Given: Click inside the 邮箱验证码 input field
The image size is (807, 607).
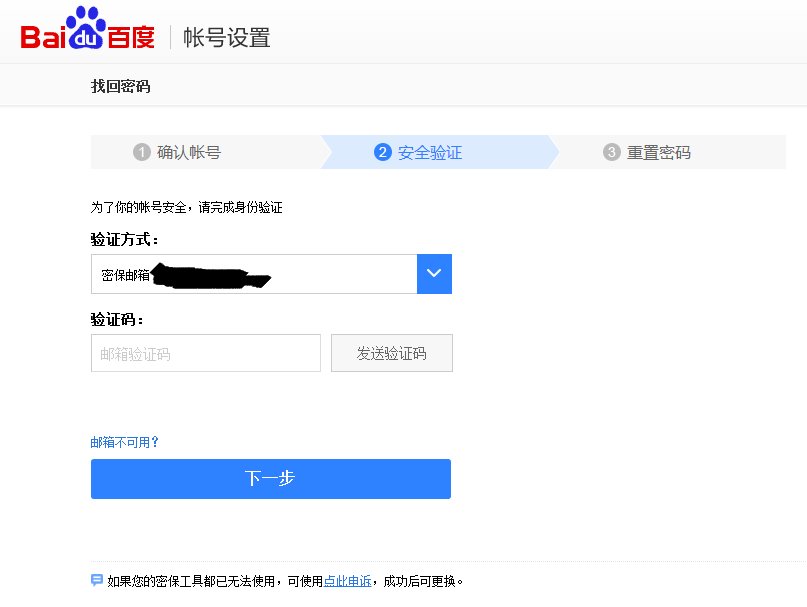Looking at the screenshot, I should point(205,352).
